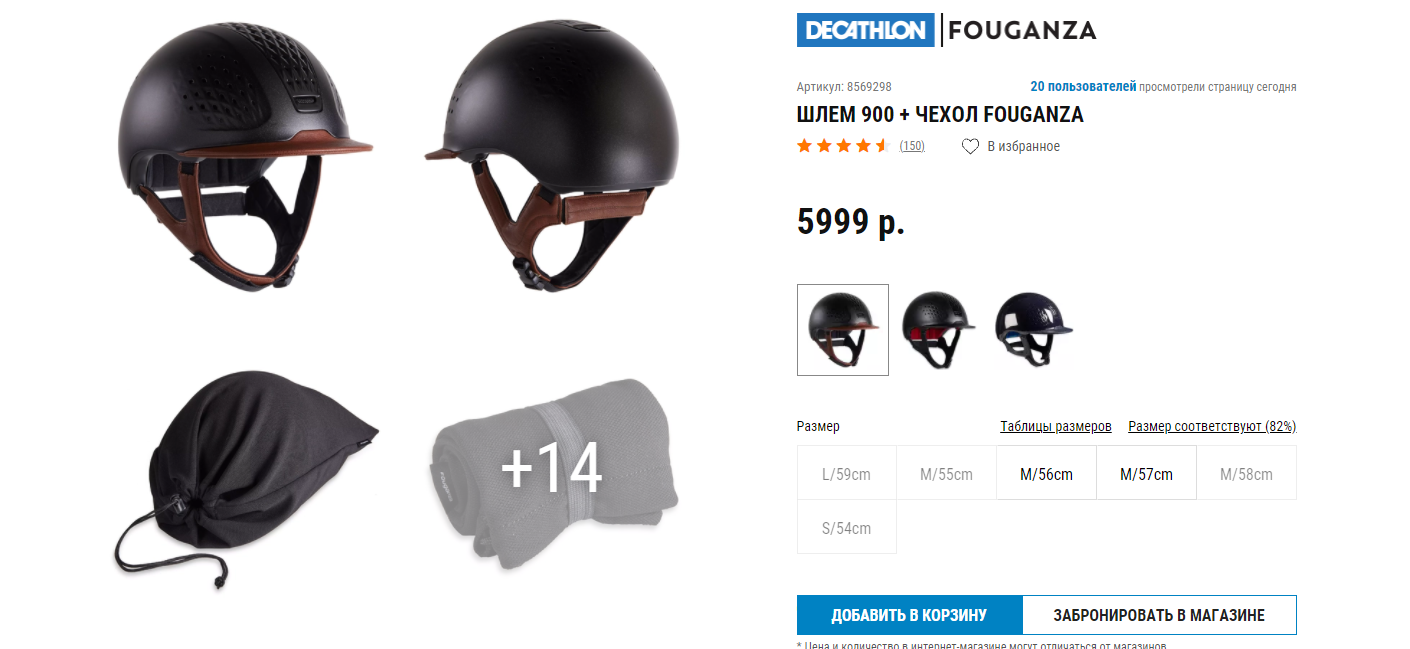The width and height of the screenshot is (1410, 649).
Task: Open the Размер соответствуют (82%) link
Action: click(1212, 426)
